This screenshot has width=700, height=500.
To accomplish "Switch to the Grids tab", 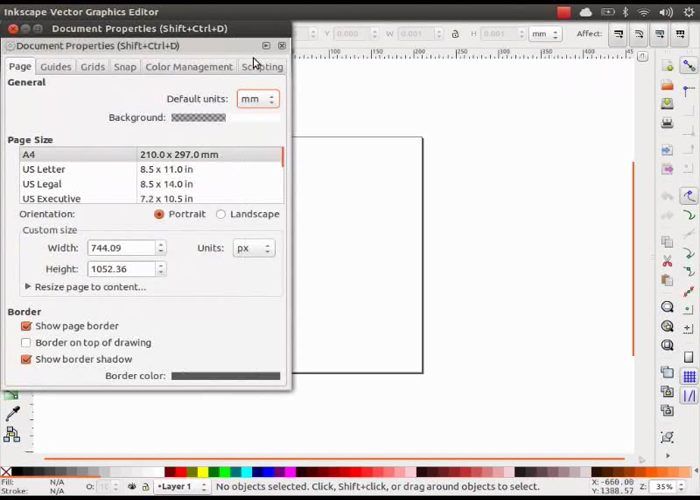I will [x=92, y=67].
